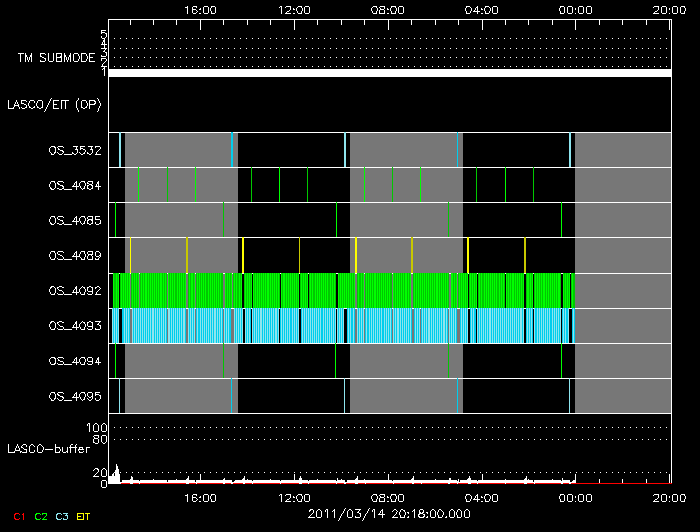Screen dimensions: 700x532
Task: Click the green C2 legend entry
Action: (x=40, y=515)
